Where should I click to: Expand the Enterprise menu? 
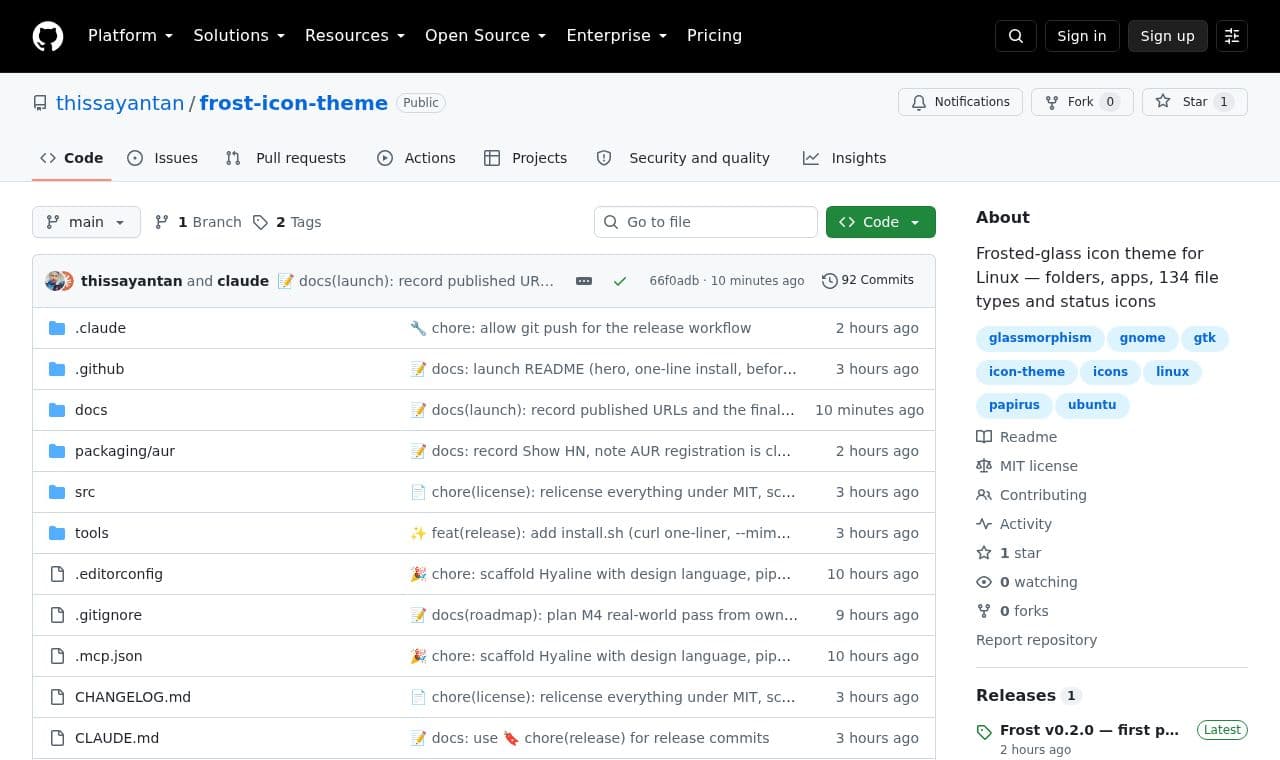click(x=617, y=36)
